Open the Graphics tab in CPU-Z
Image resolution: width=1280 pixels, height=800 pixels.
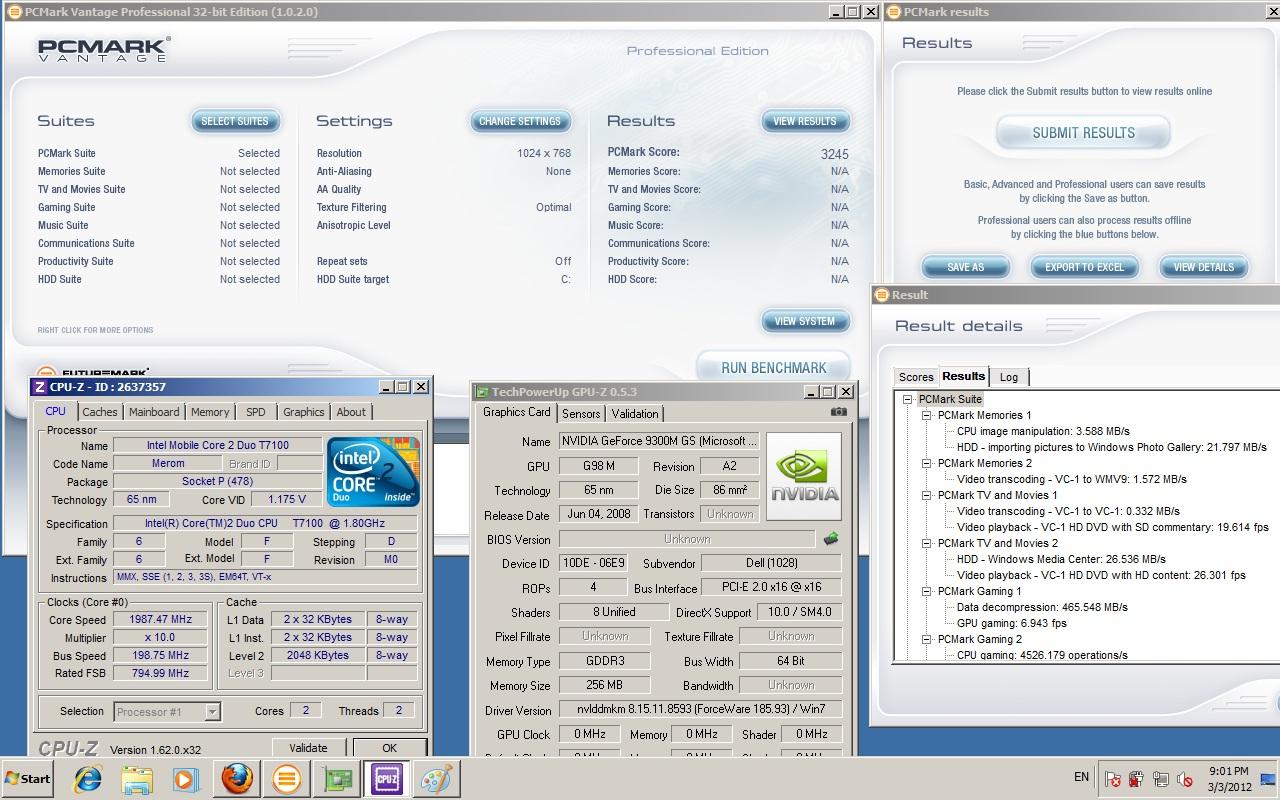(303, 412)
